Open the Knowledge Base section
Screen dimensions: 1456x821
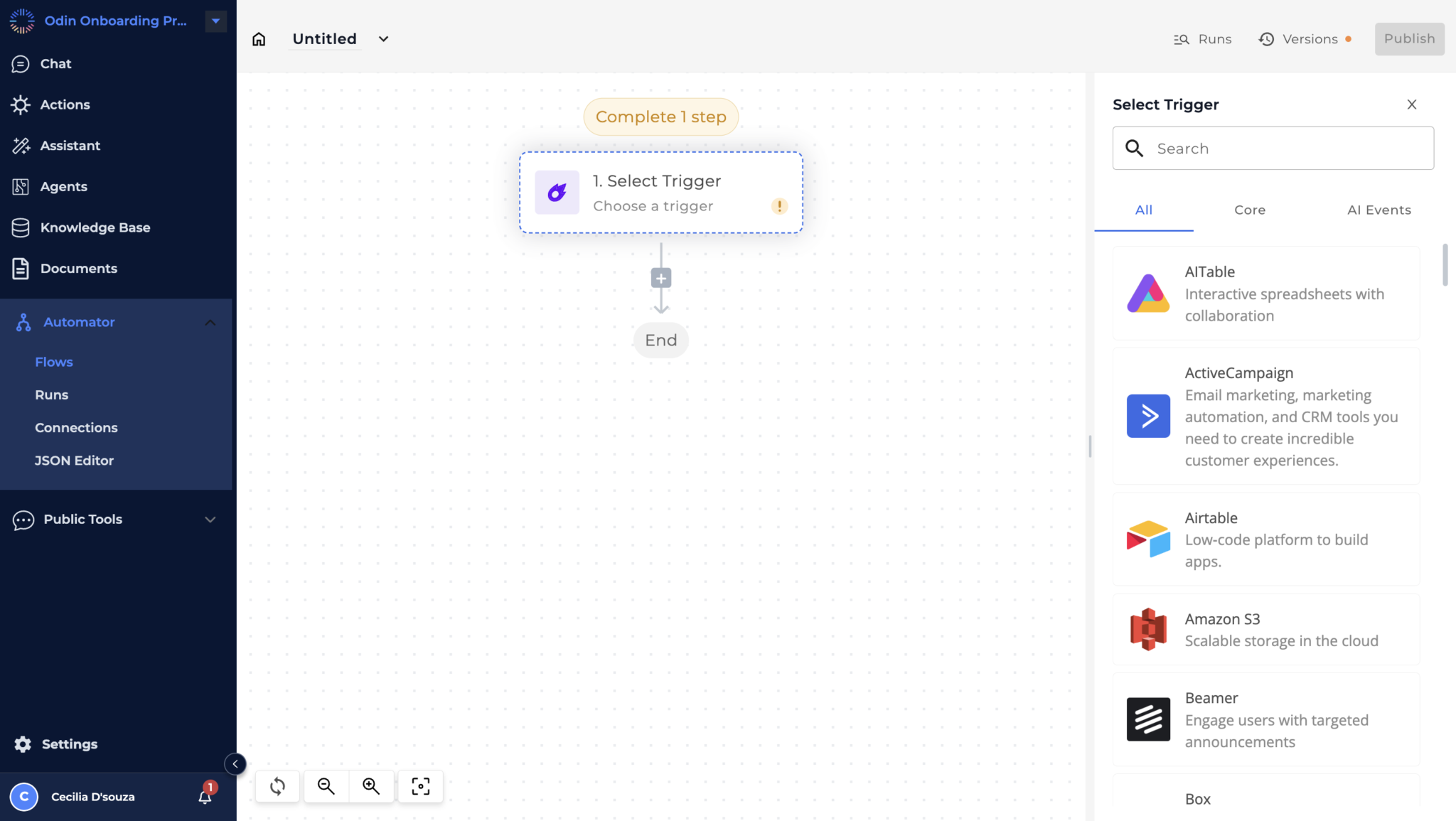click(95, 227)
